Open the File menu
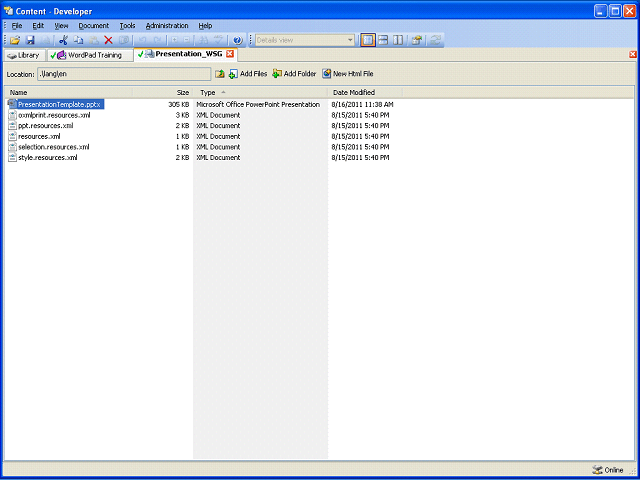640x480 pixels. click(x=17, y=26)
